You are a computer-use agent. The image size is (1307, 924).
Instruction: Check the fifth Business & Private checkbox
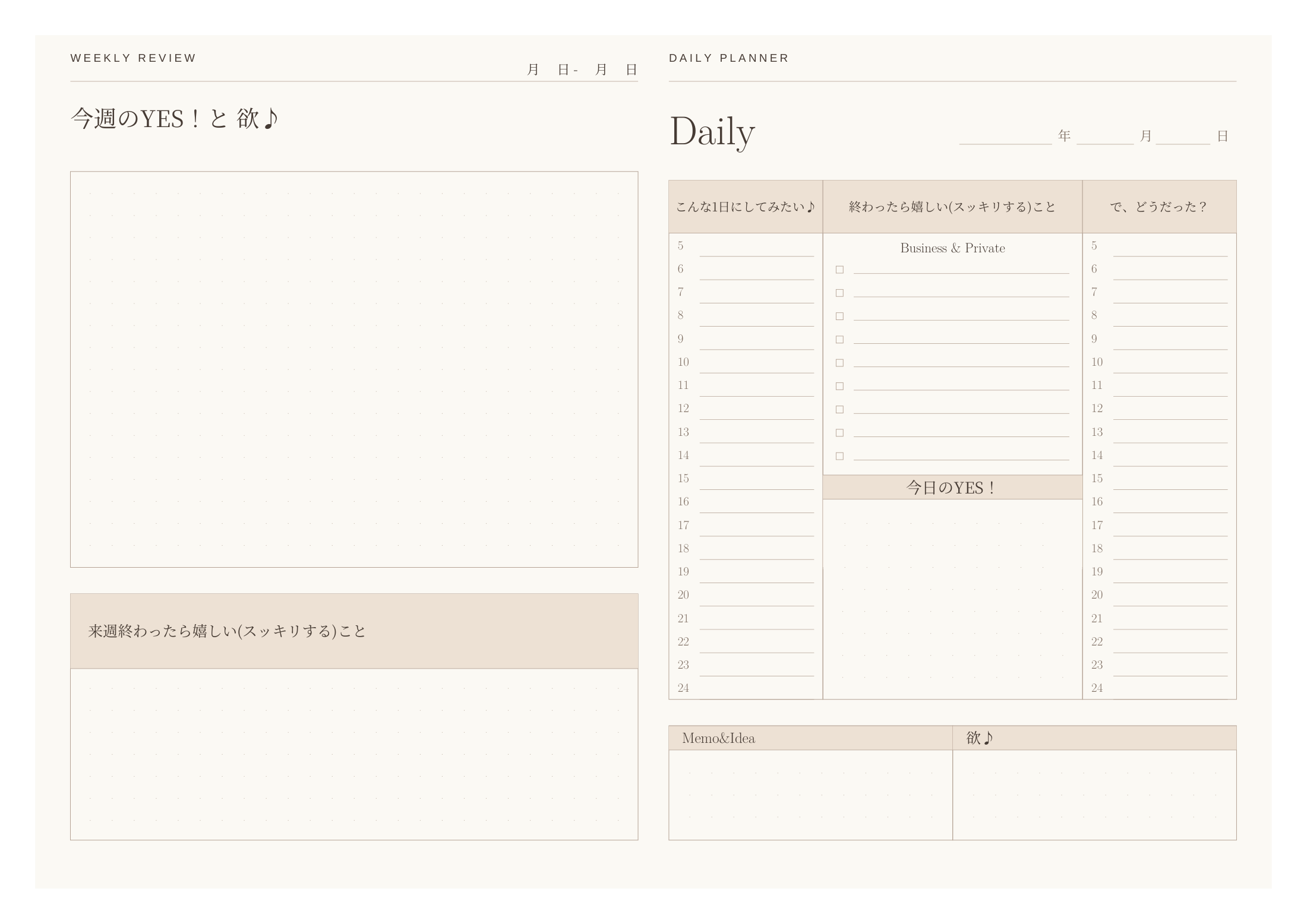pyautogui.click(x=839, y=363)
